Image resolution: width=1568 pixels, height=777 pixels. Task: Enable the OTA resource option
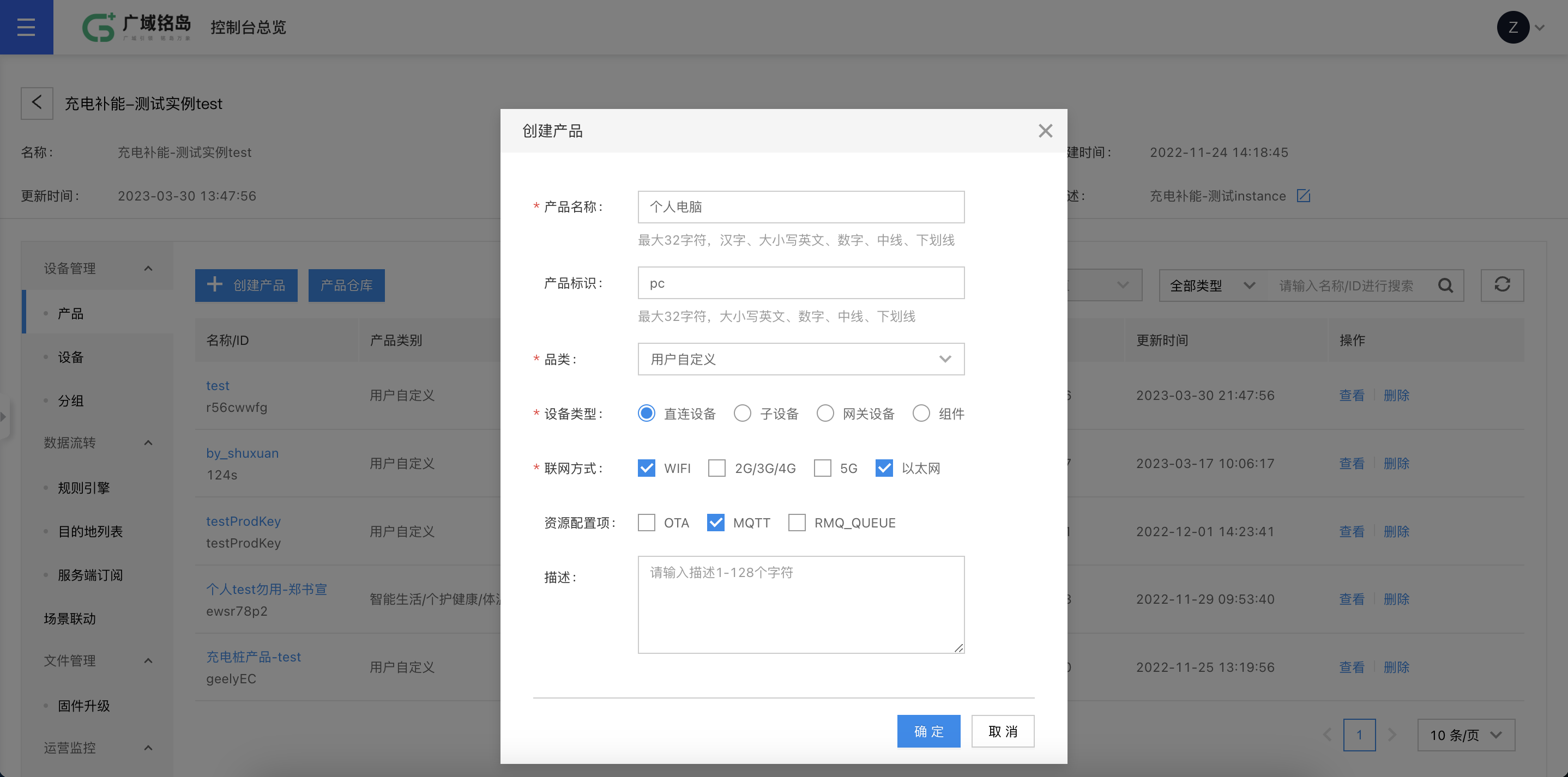647,523
